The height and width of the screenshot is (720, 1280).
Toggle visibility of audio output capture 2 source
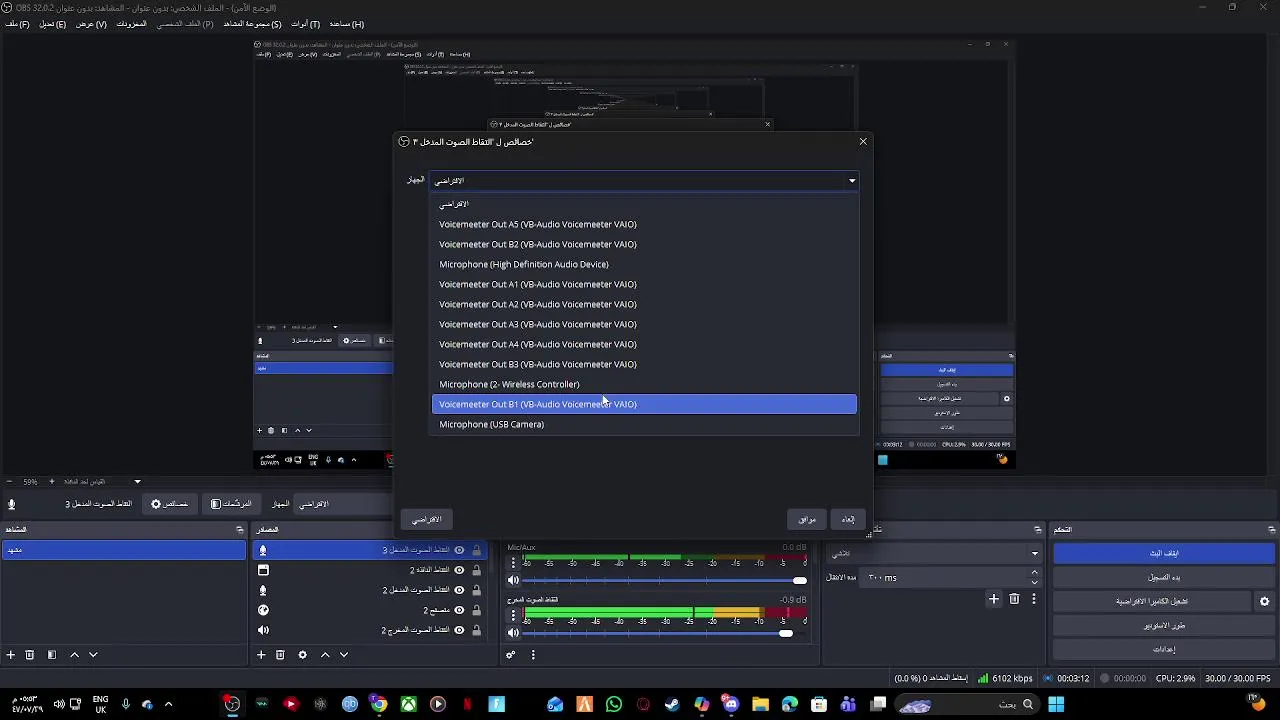pos(459,630)
